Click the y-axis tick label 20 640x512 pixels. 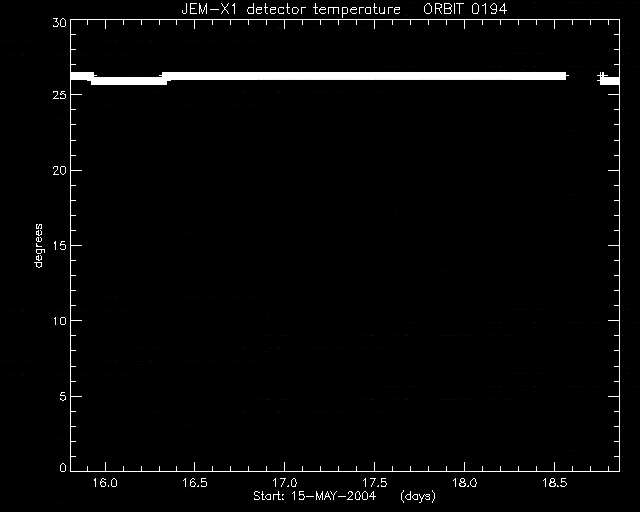(x=60, y=170)
